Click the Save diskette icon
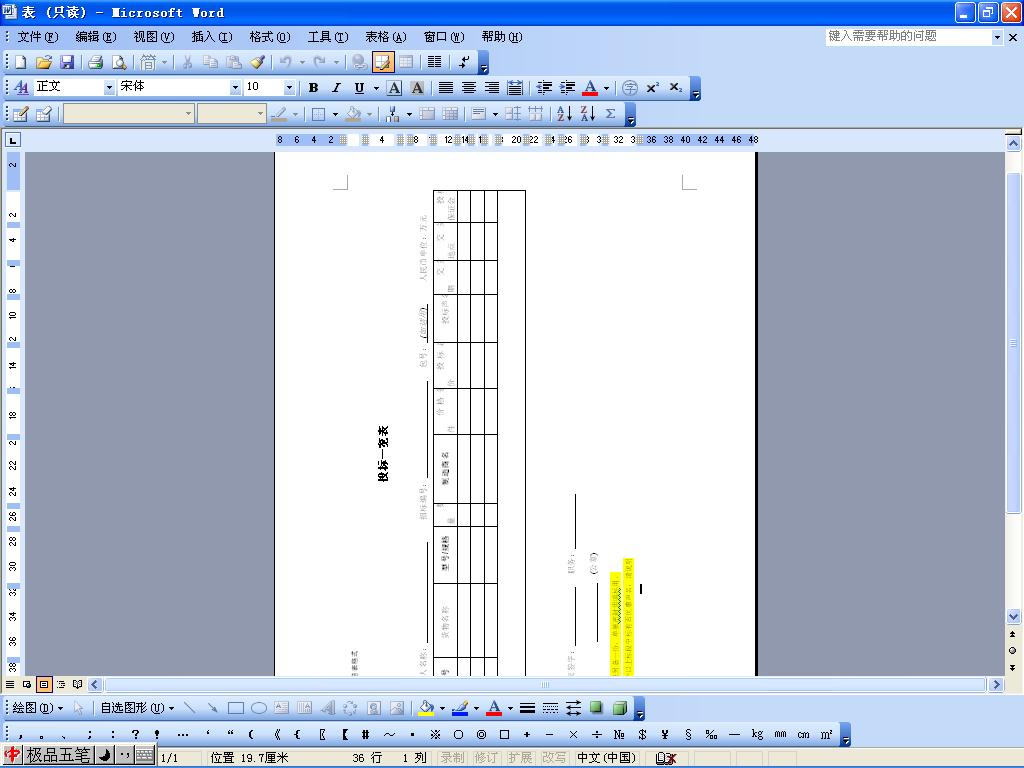1024x768 pixels. coord(67,62)
